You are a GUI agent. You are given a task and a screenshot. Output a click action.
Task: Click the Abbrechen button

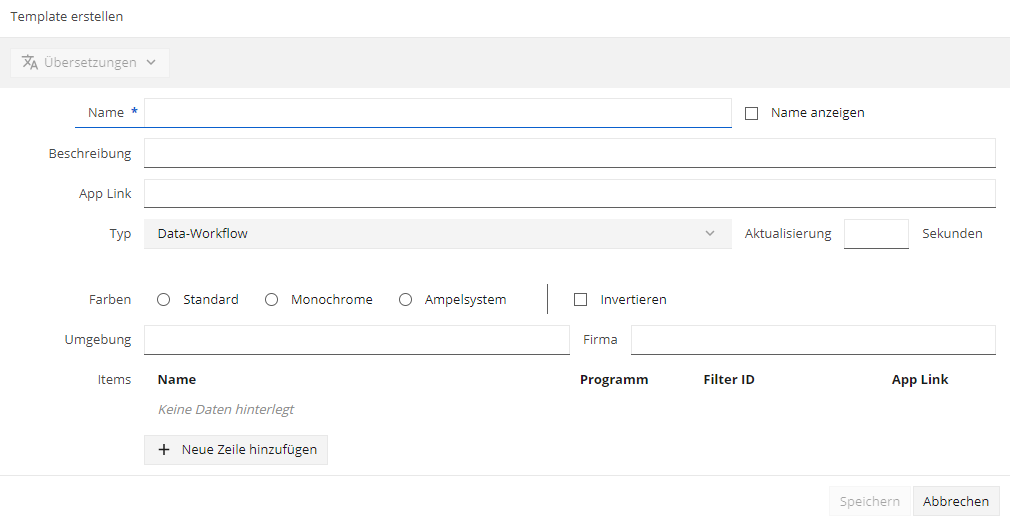point(956,501)
